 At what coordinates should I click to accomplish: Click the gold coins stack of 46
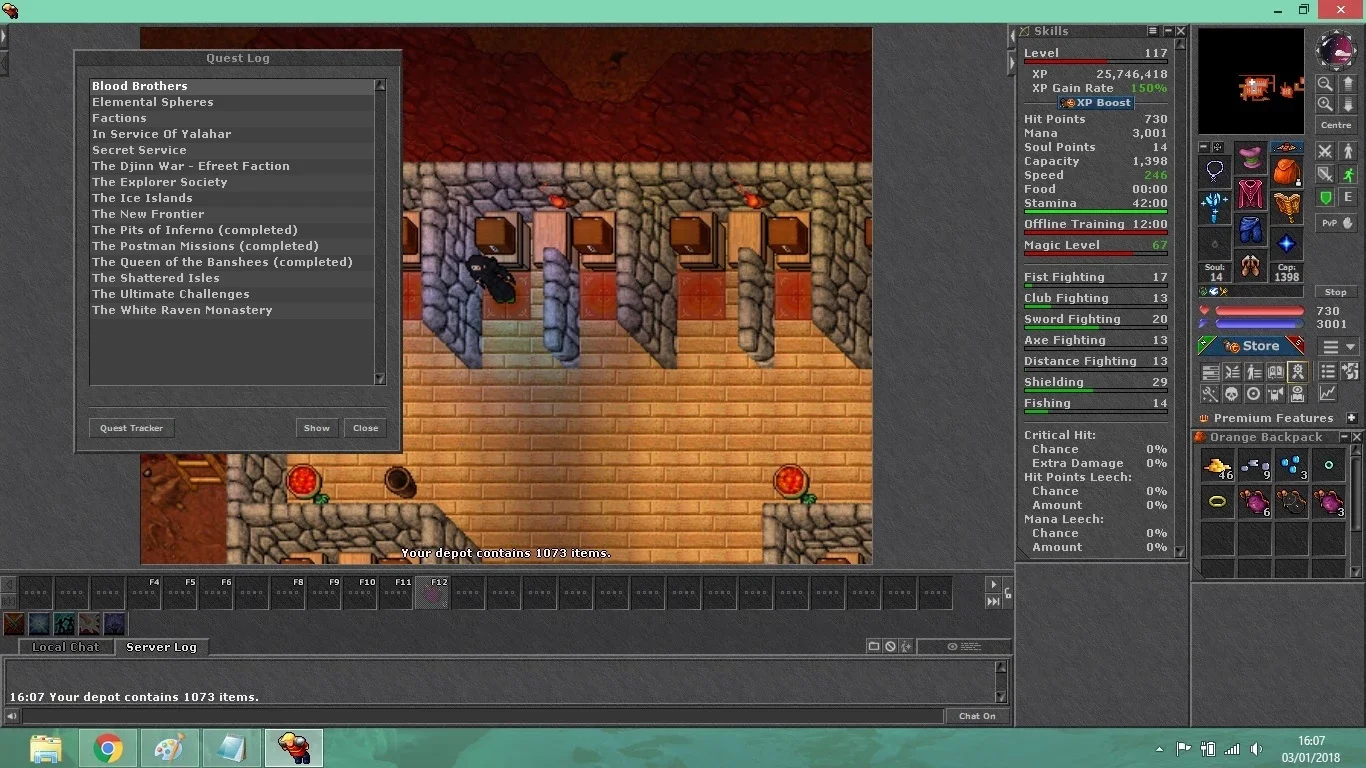click(x=1217, y=466)
